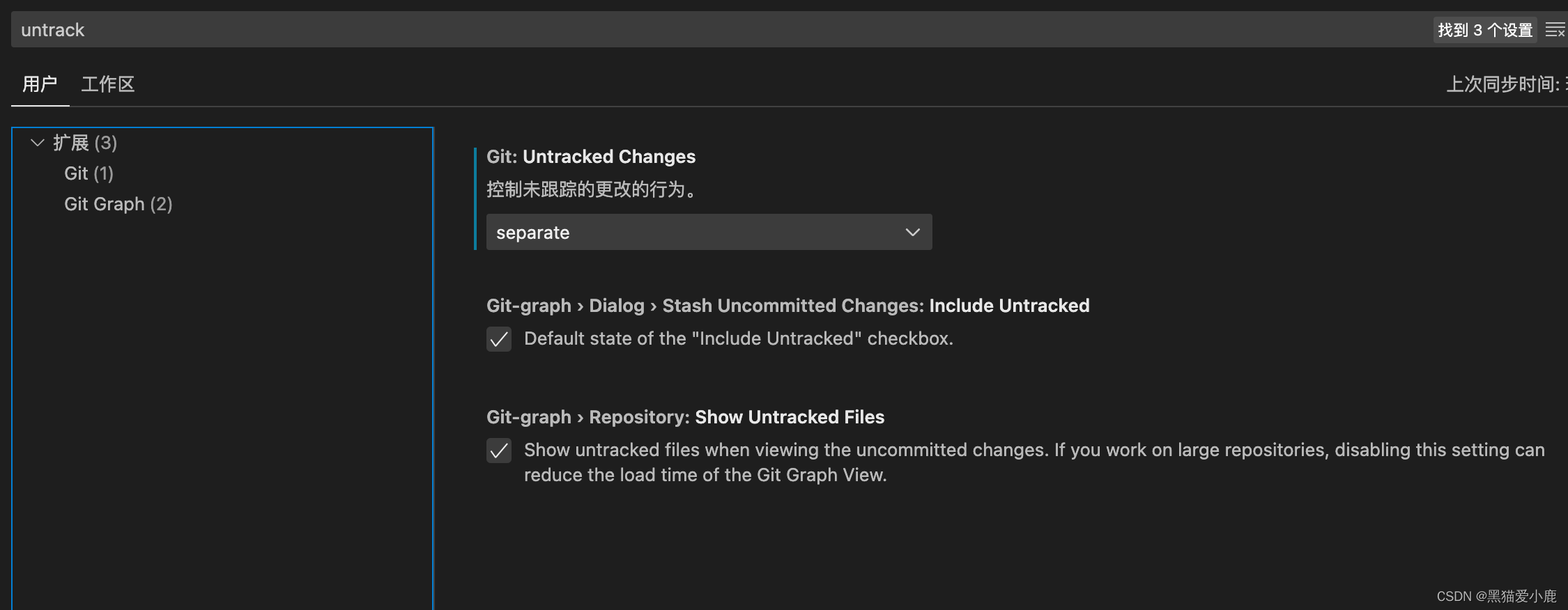Open the Git: Untracked Changes dropdown
Image resolution: width=1568 pixels, height=610 pixels.
708,232
